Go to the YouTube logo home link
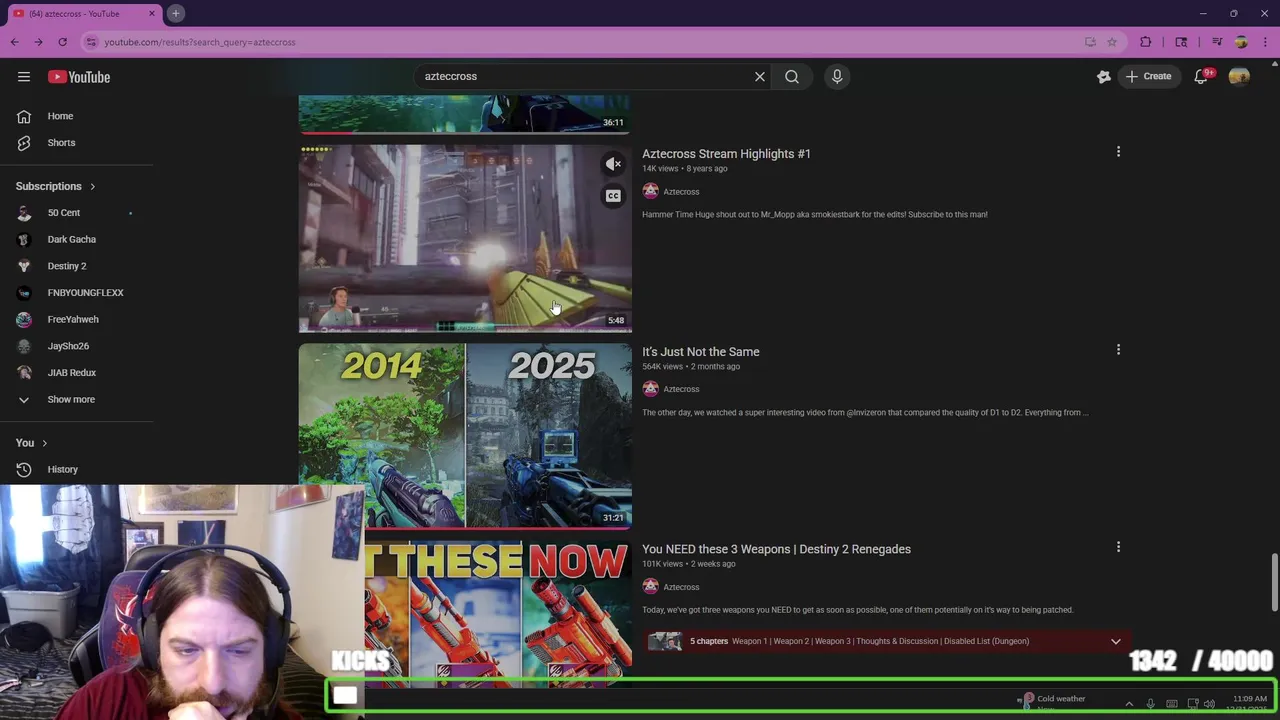Viewport: 1280px width, 720px height. (79, 77)
